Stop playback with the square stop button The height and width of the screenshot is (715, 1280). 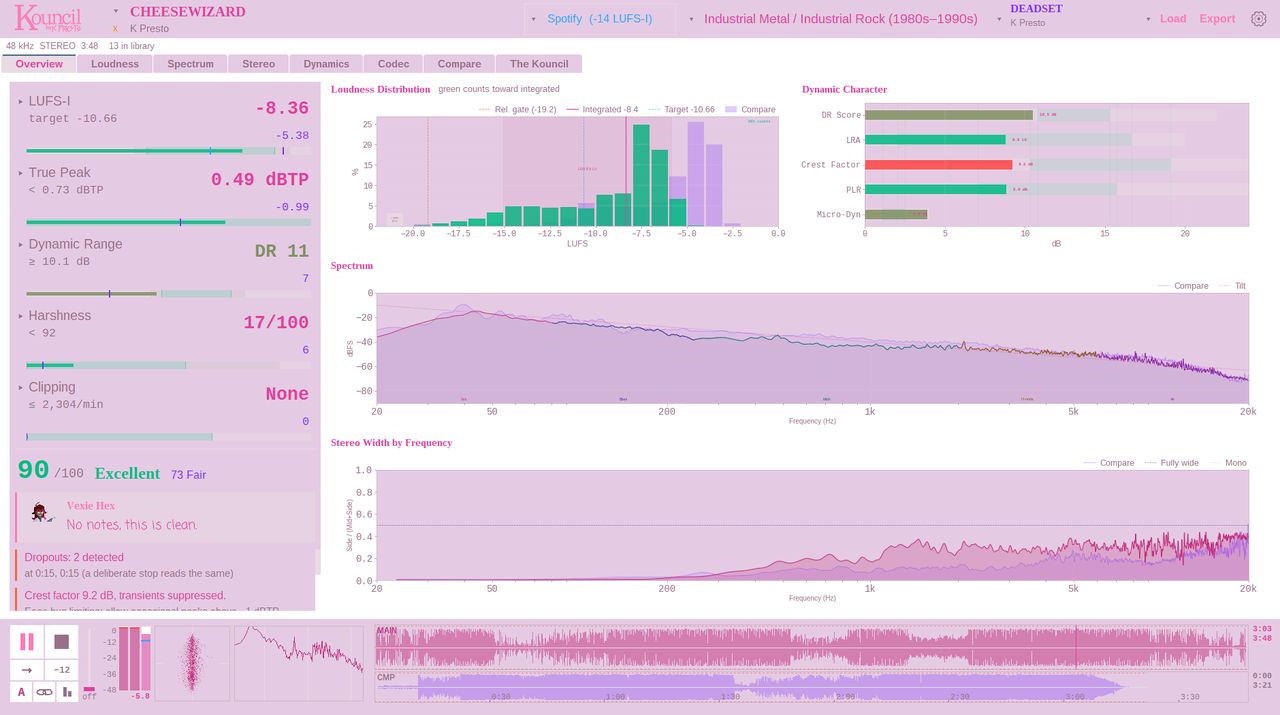(62, 642)
